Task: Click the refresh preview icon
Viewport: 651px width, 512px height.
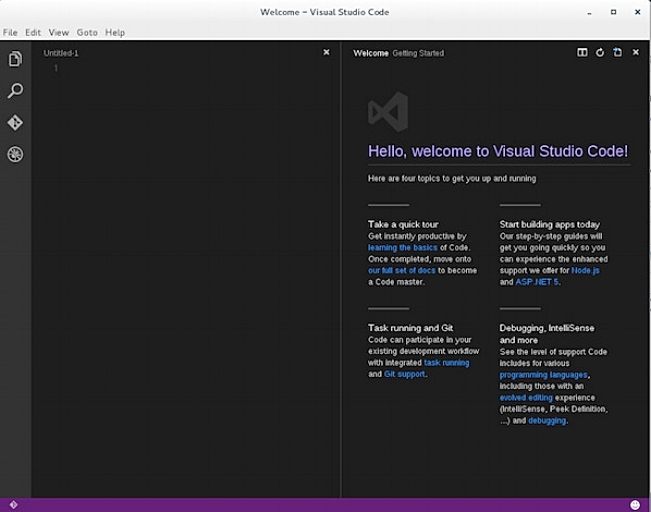Action: click(x=600, y=52)
